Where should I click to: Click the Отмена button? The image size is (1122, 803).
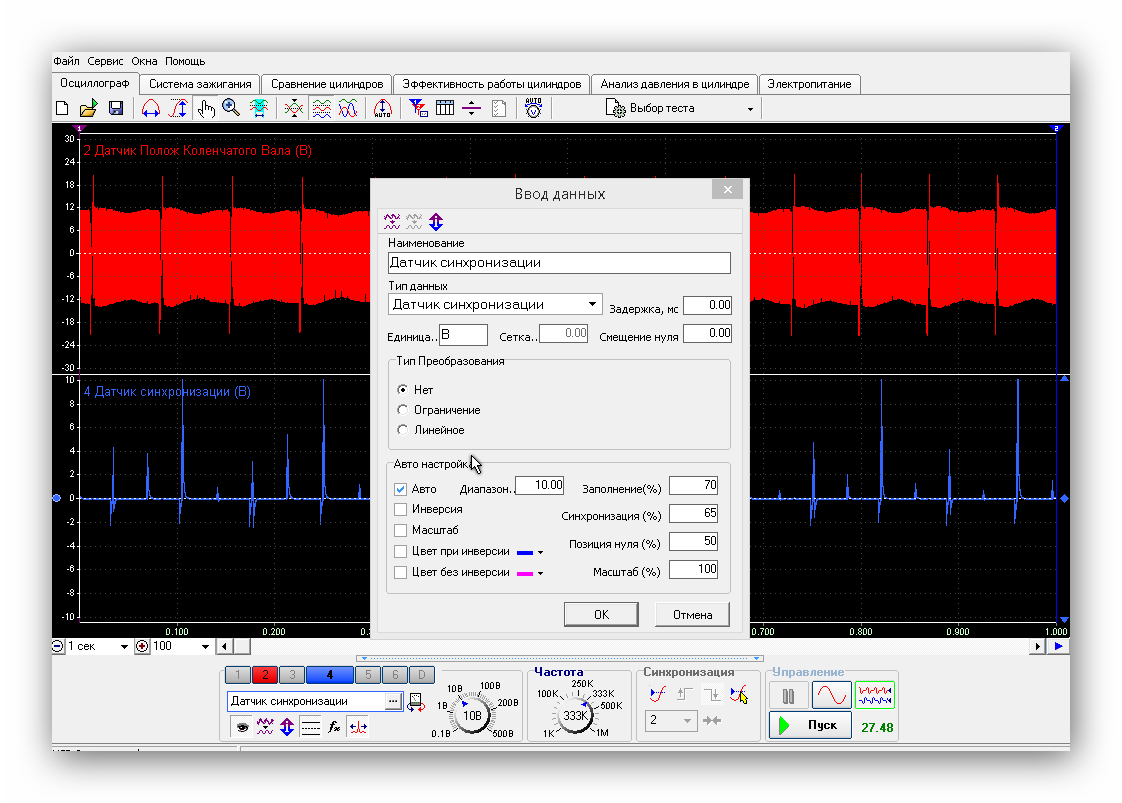[x=693, y=614]
